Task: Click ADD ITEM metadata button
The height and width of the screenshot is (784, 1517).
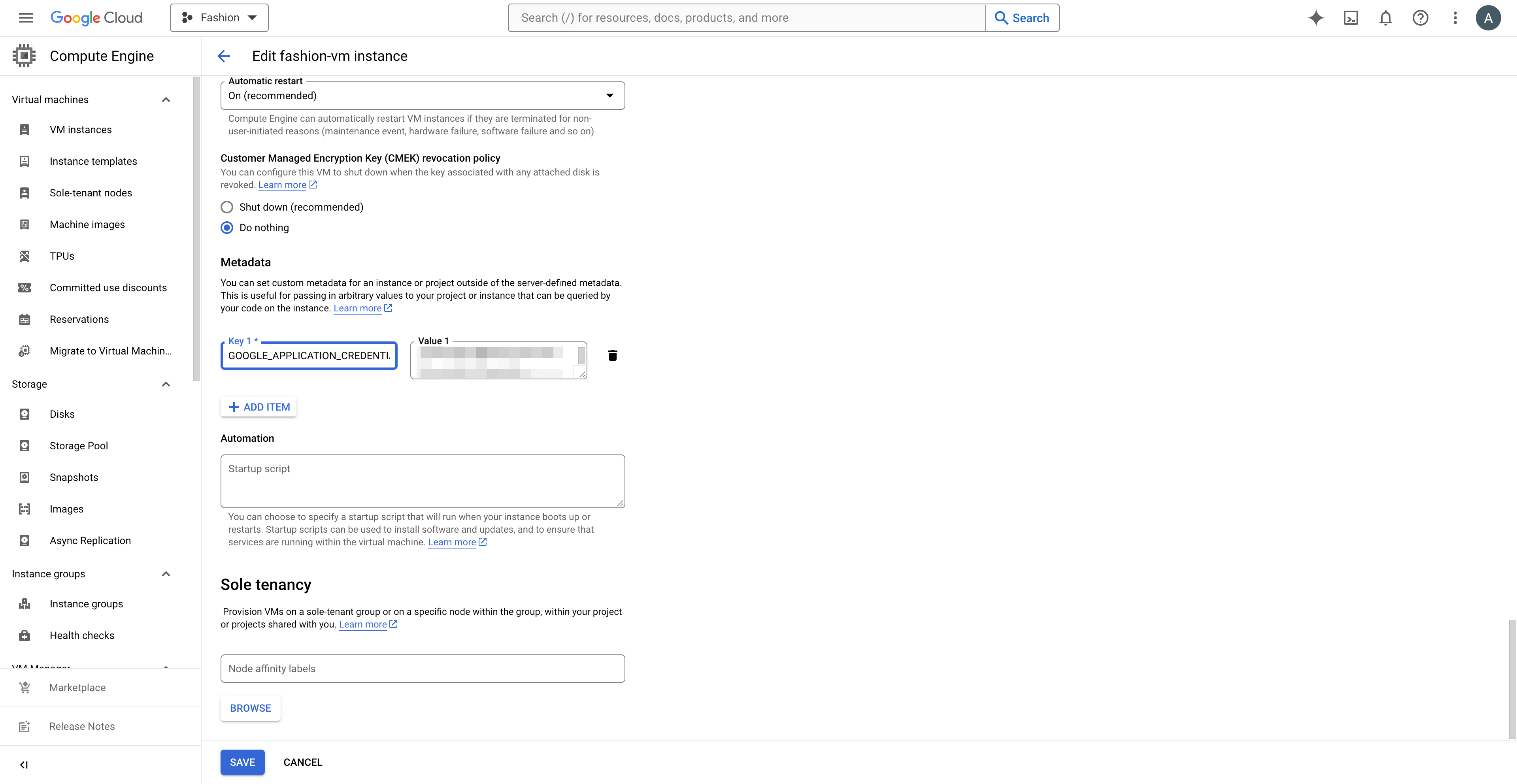Action: click(258, 407)
